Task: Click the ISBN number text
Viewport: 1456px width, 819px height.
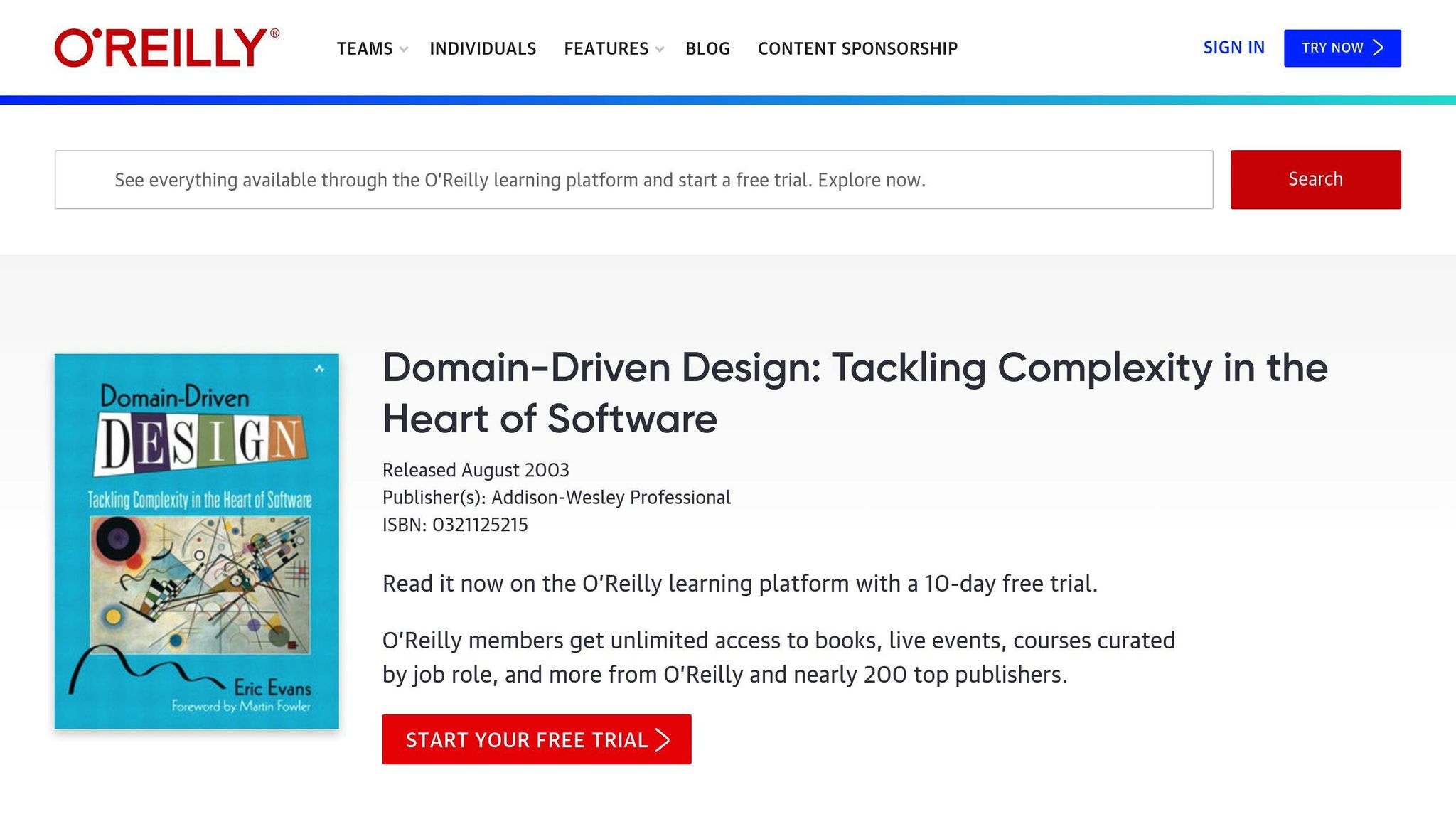Action: [x=455, y=525]
